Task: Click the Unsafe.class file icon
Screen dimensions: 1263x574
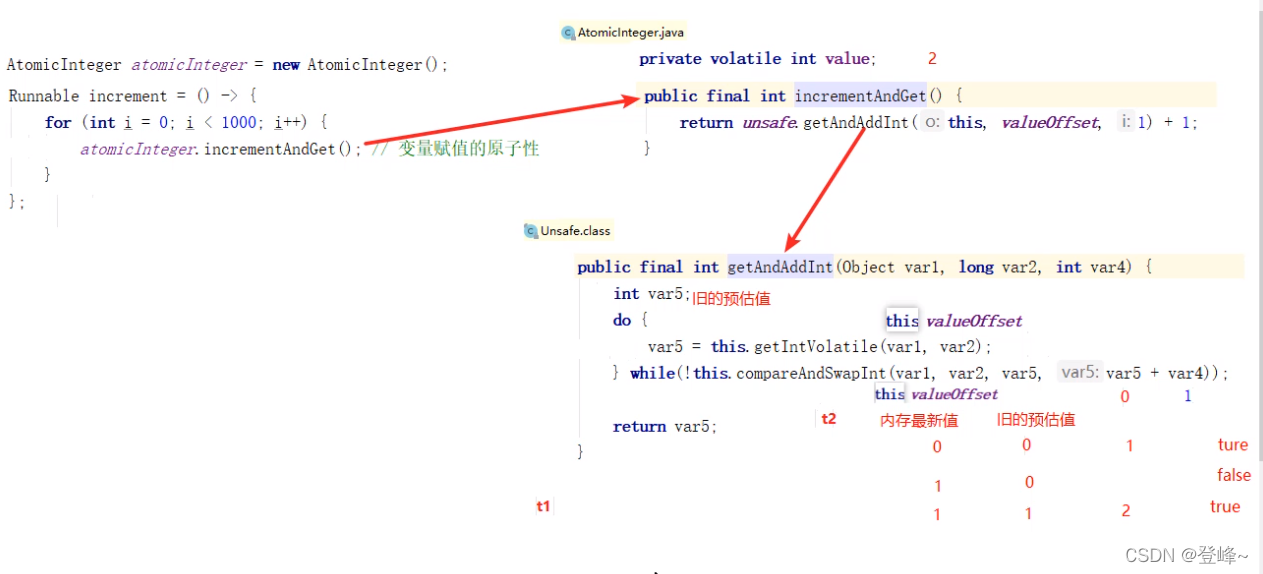Action: pos(531,231)
